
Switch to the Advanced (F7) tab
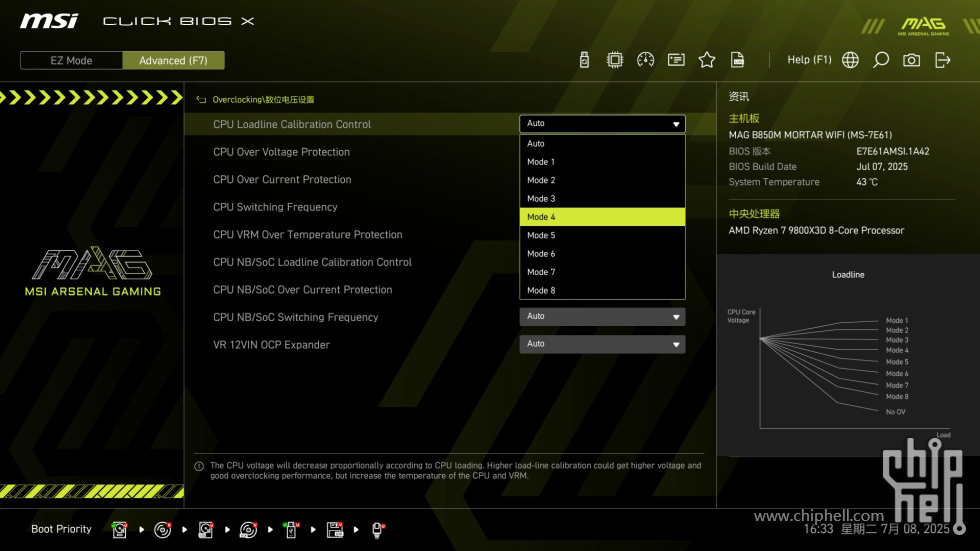point(173,61)
